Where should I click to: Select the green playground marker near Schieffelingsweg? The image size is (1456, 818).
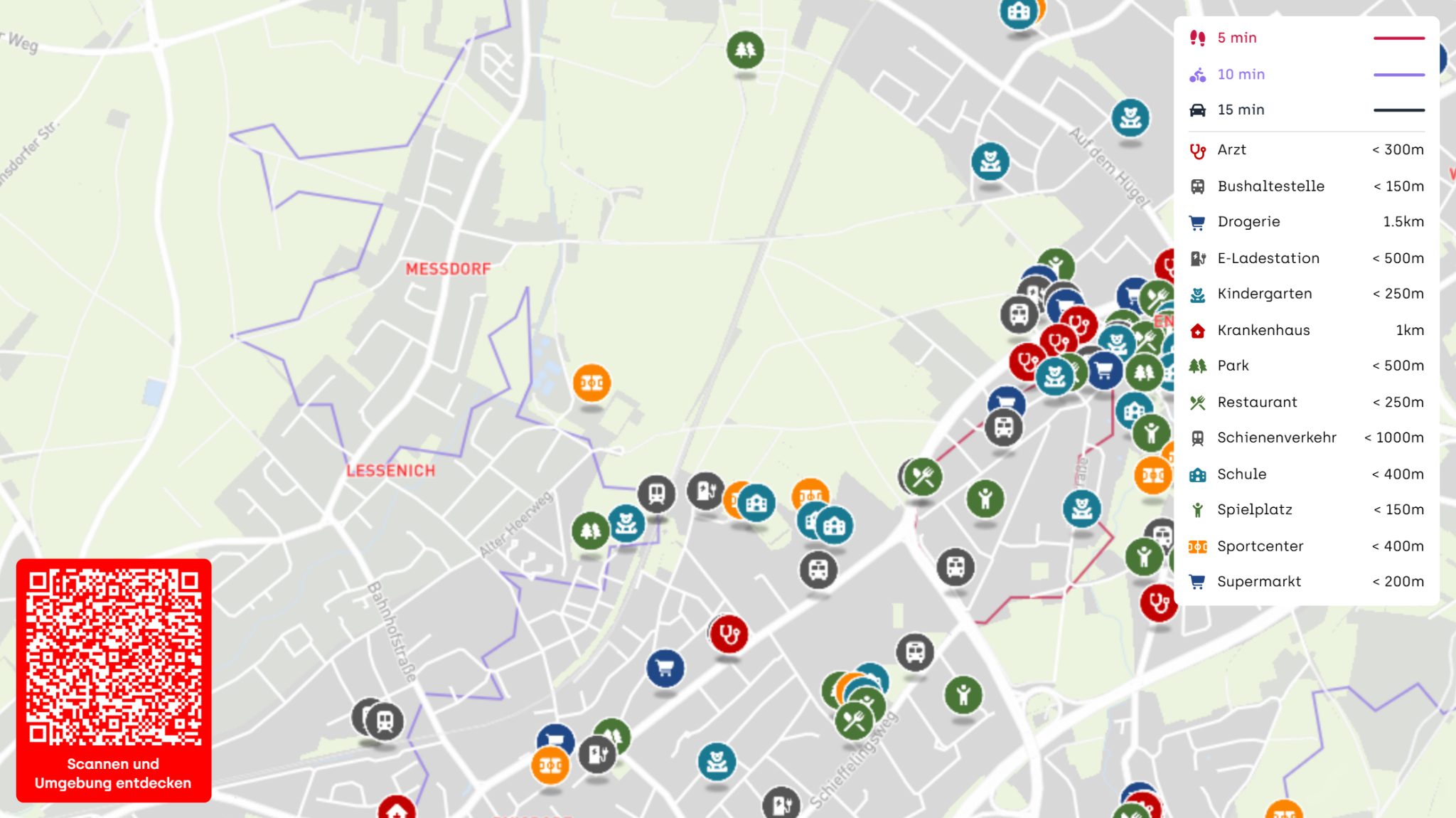[963, 695]
